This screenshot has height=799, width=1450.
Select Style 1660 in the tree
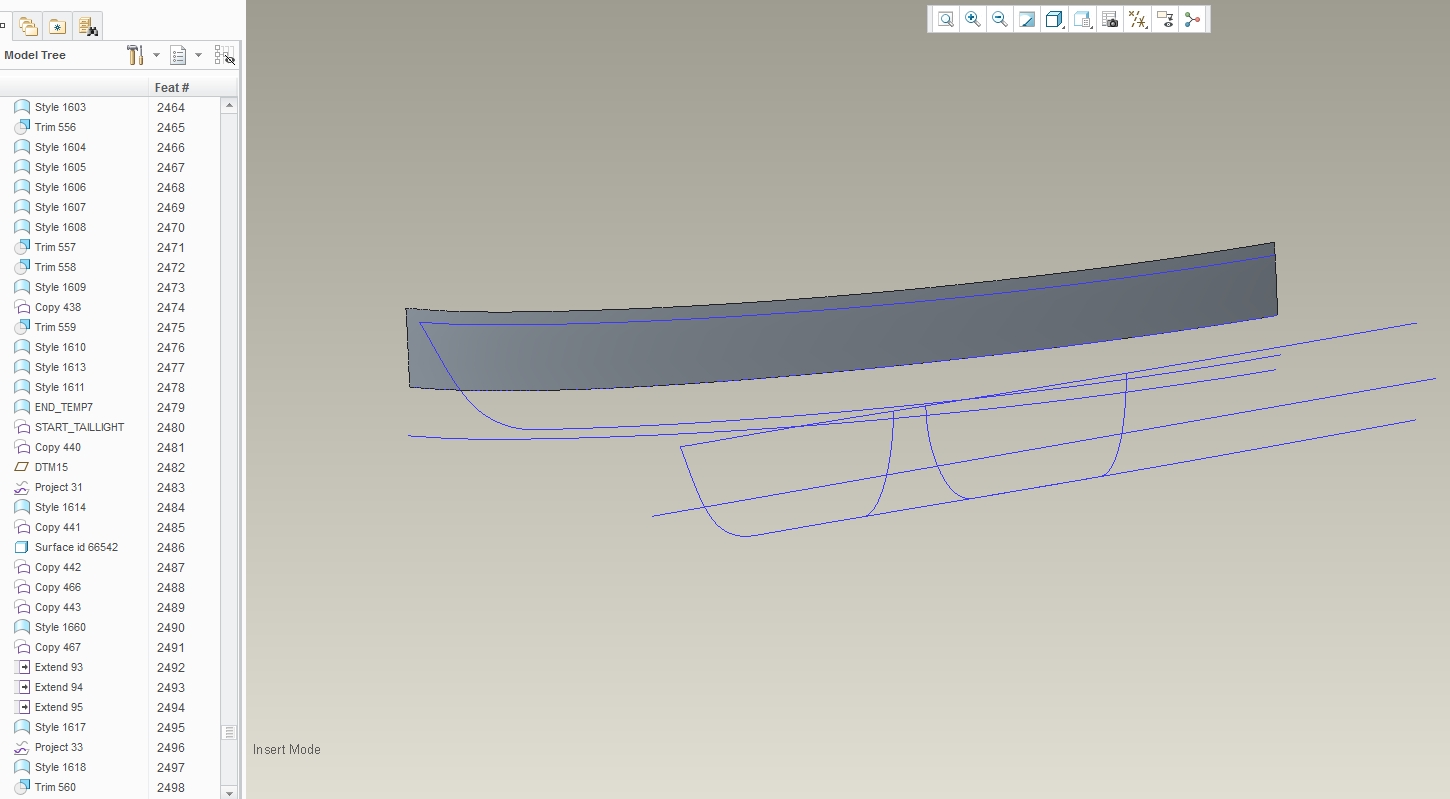(60, 627)
